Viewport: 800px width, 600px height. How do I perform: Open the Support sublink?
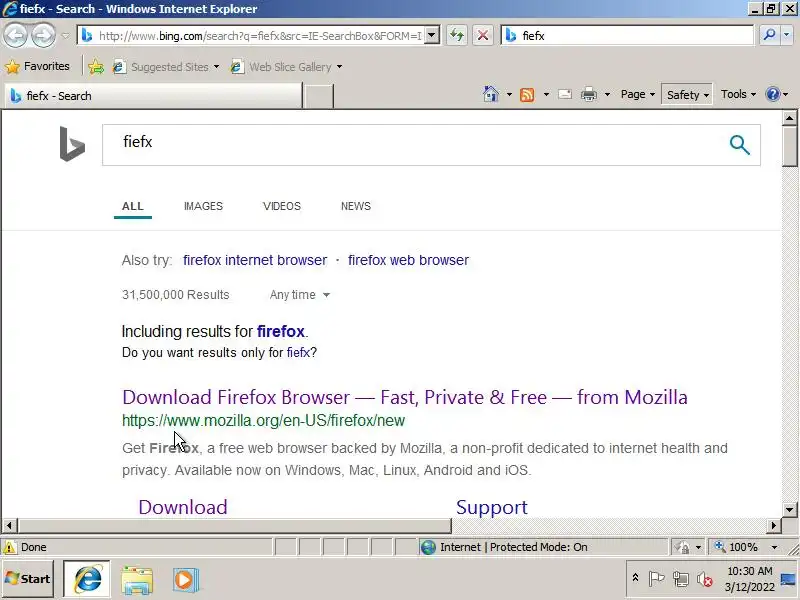[492, 507]
